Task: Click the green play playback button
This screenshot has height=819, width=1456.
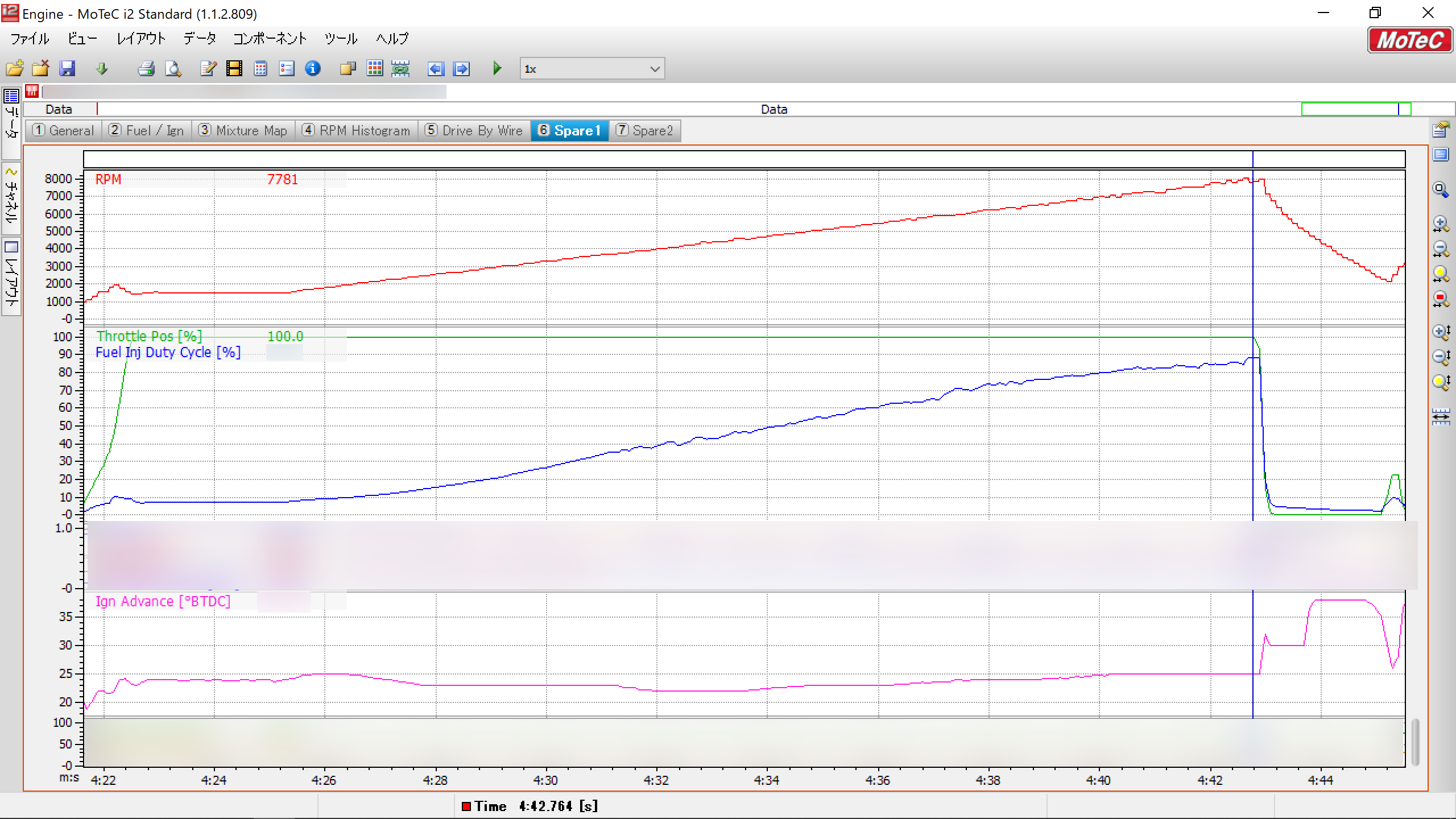Action: [498, 69]
